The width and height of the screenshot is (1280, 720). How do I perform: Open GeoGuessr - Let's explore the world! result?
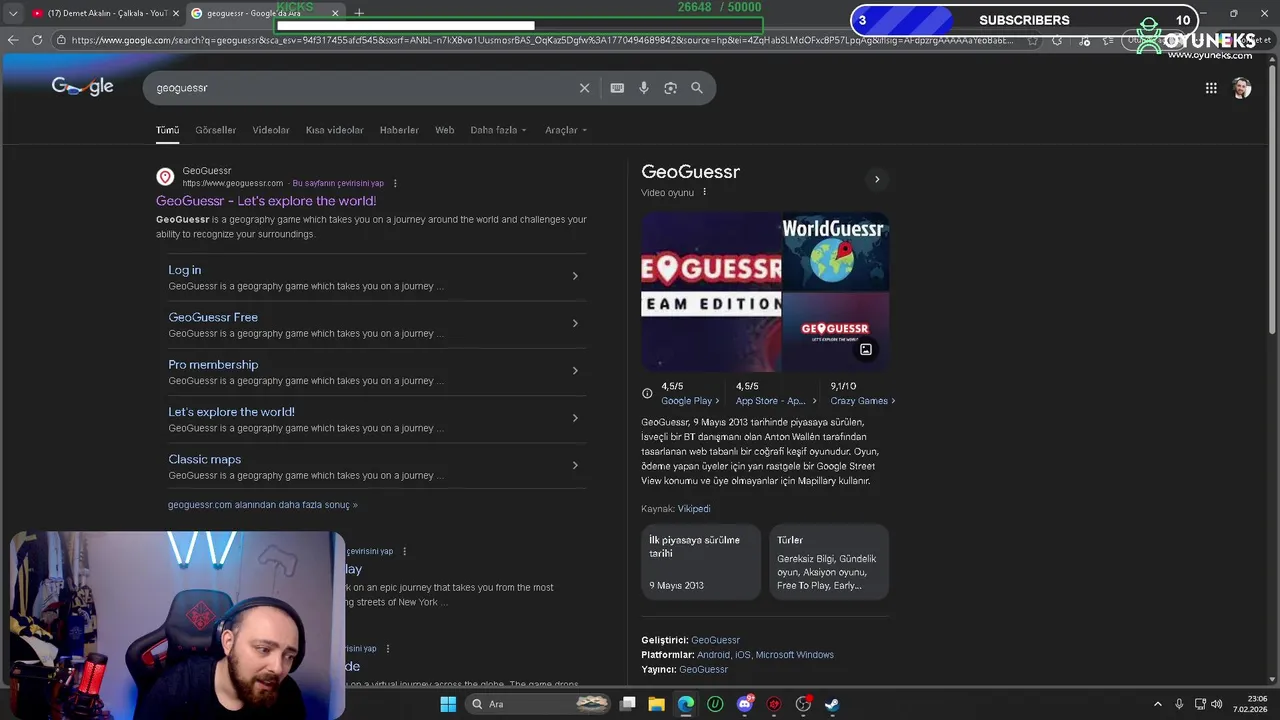click(x=266, y=201)
